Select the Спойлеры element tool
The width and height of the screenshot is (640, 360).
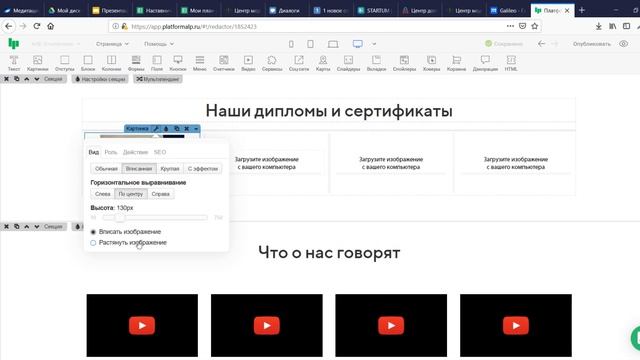pos(404,63)
